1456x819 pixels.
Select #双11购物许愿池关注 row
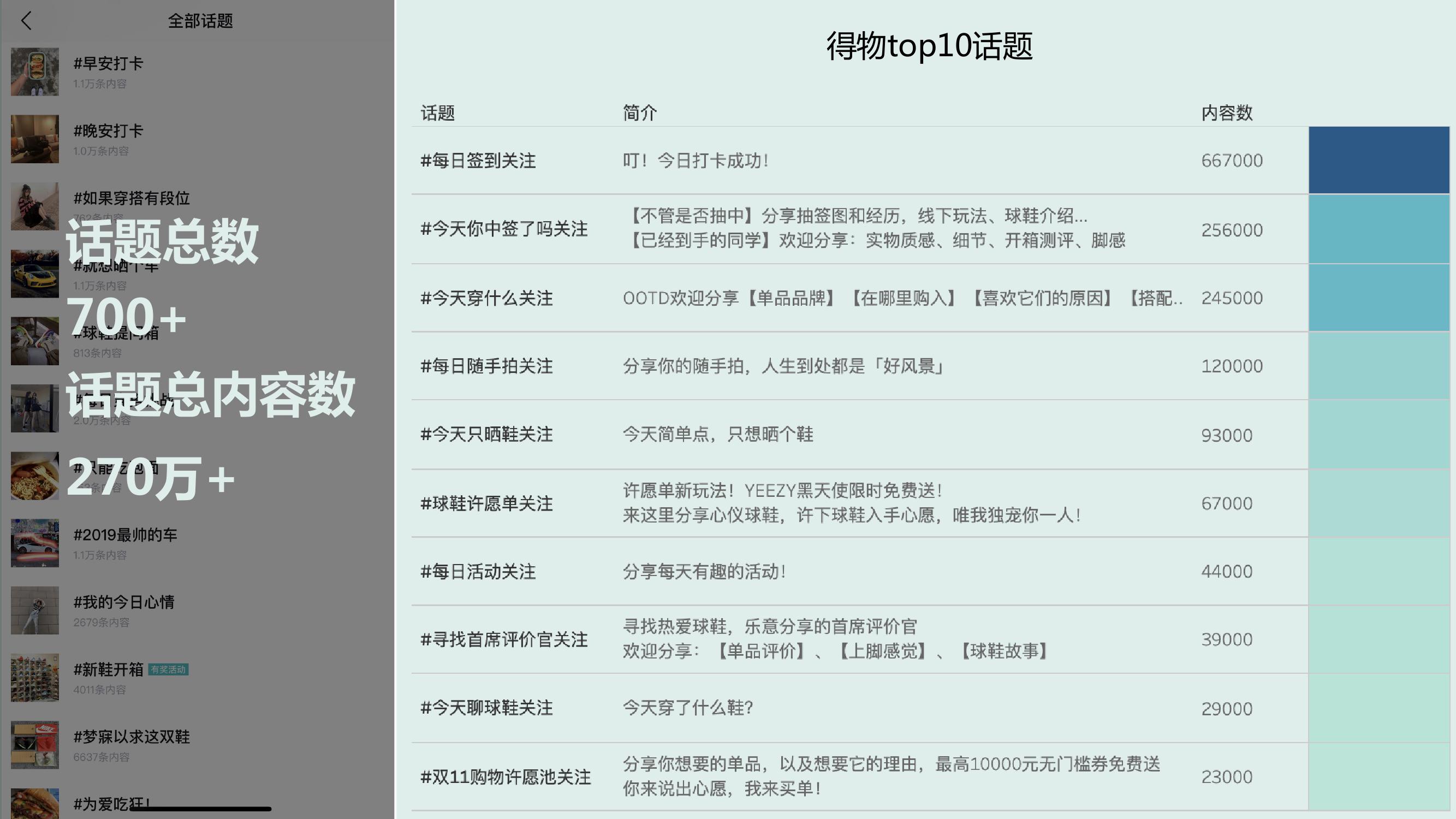[506, 777]
